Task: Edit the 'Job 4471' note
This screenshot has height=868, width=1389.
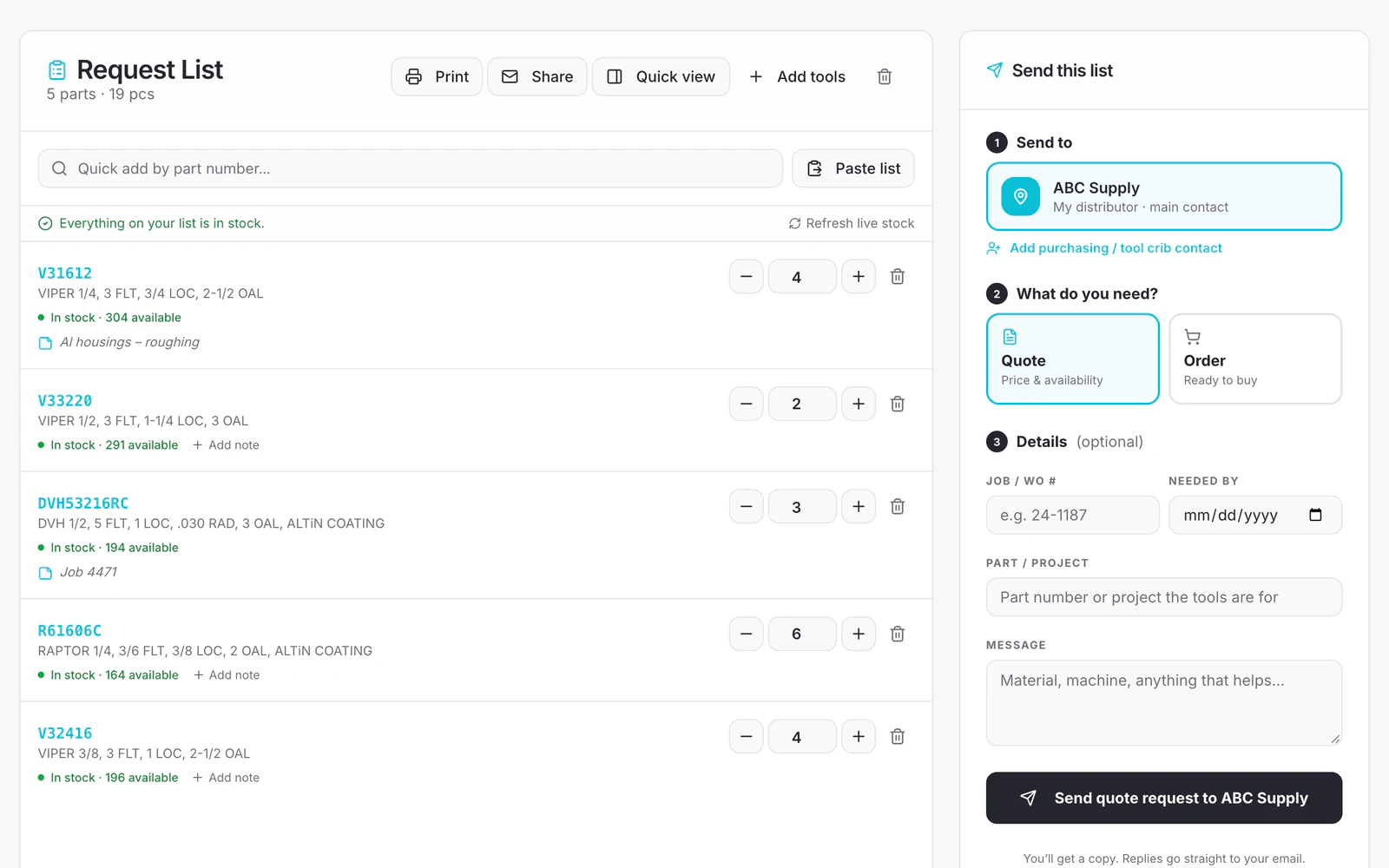Action: pos(78,572)
